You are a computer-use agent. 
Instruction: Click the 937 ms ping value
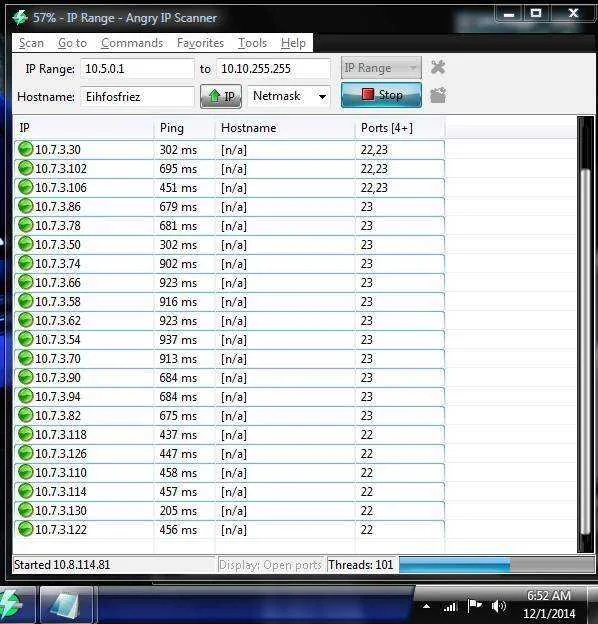pos(178,340)
